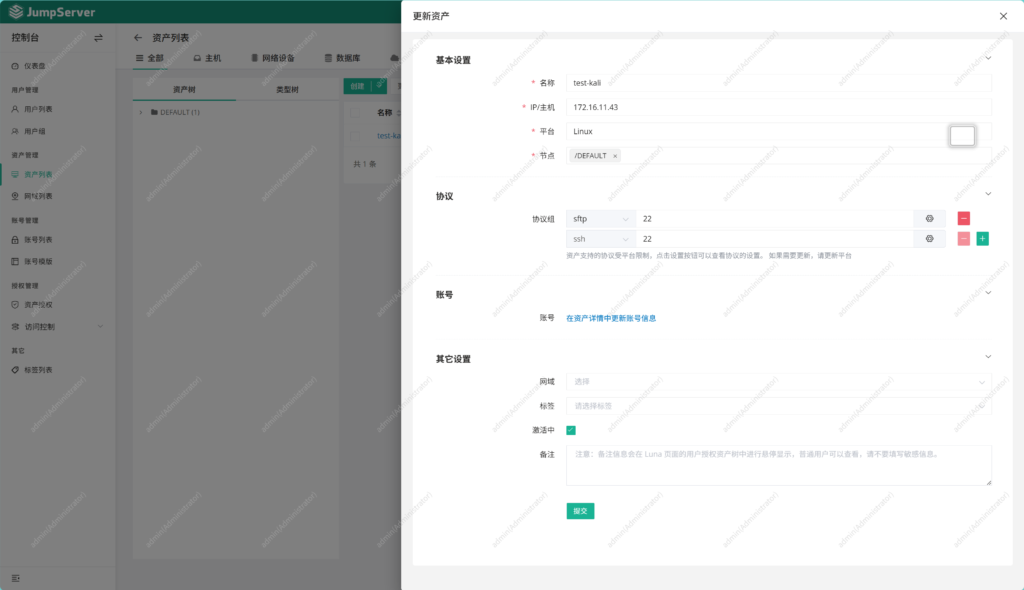Click the JumpServer logo in the top bar
Screen dimensions: 1024x590
click(x=48, y=12)
